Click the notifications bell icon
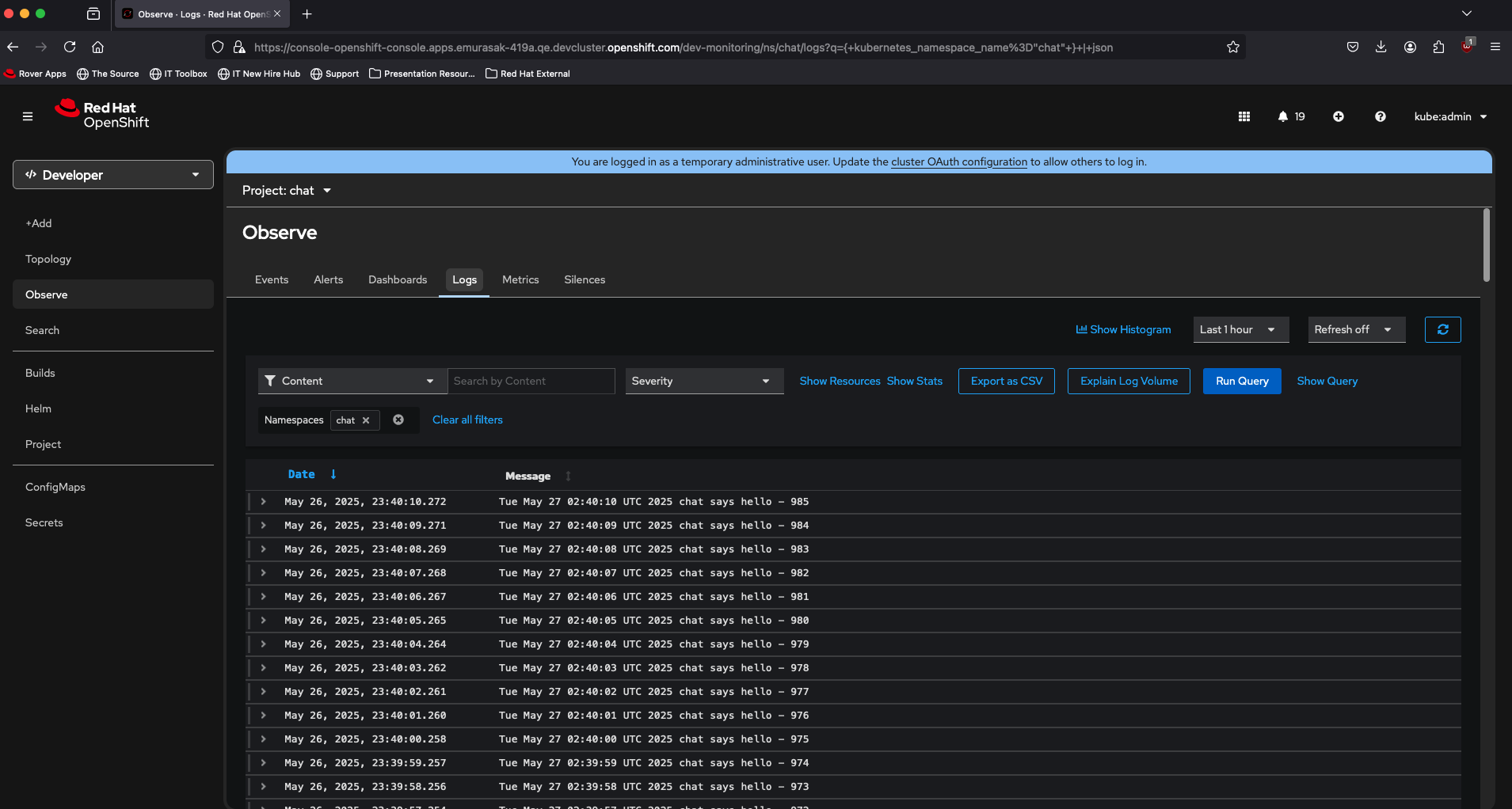The height and width of the screenshot is (809, 1512). (1283, 116)
